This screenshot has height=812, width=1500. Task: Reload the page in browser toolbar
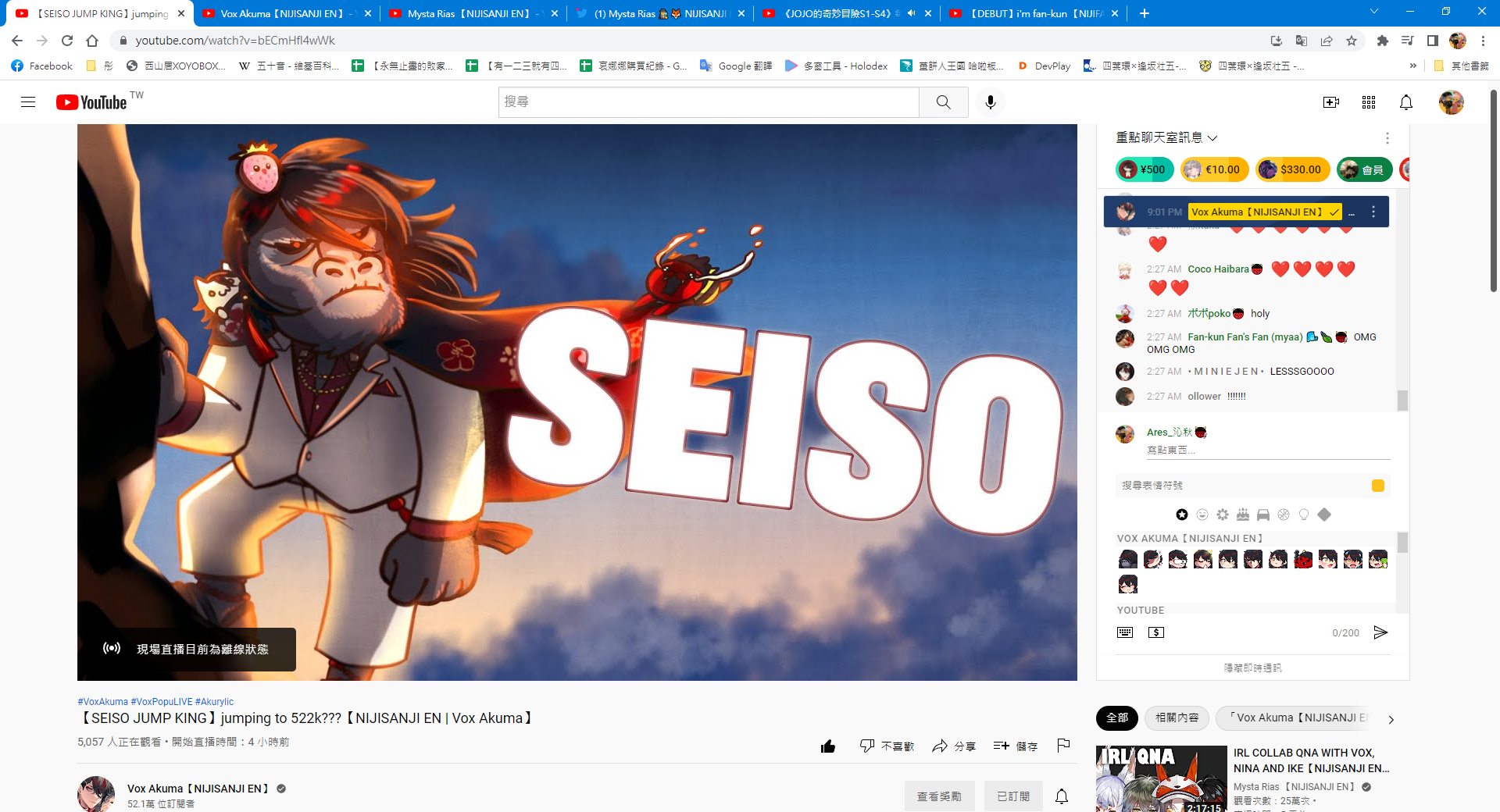[x=67, y=41]
